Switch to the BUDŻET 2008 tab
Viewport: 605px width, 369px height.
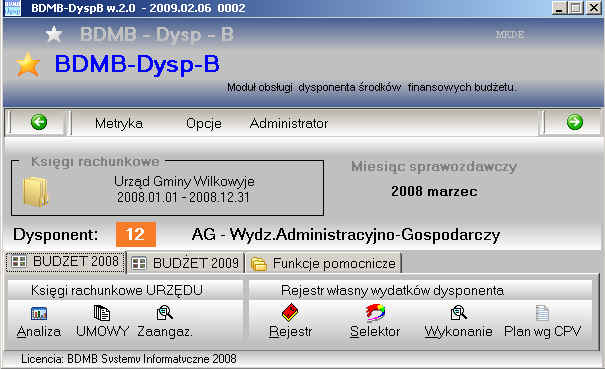66,262
